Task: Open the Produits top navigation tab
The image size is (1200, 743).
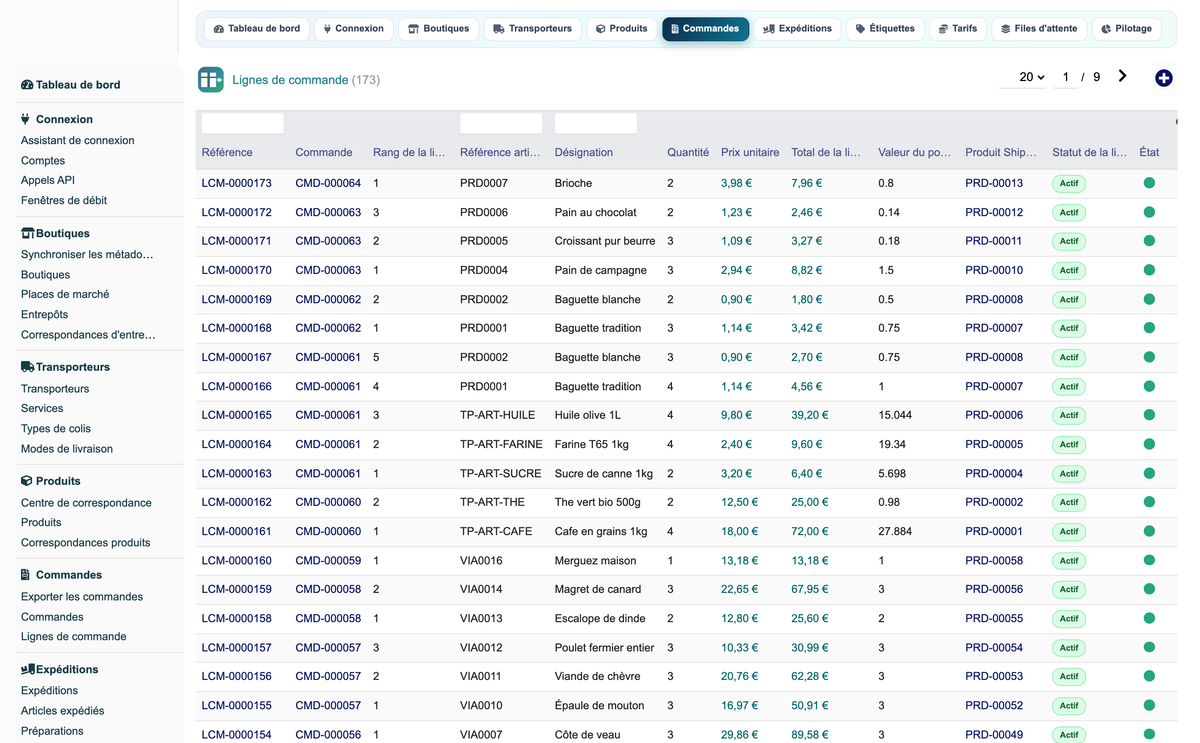Action: 622,29
